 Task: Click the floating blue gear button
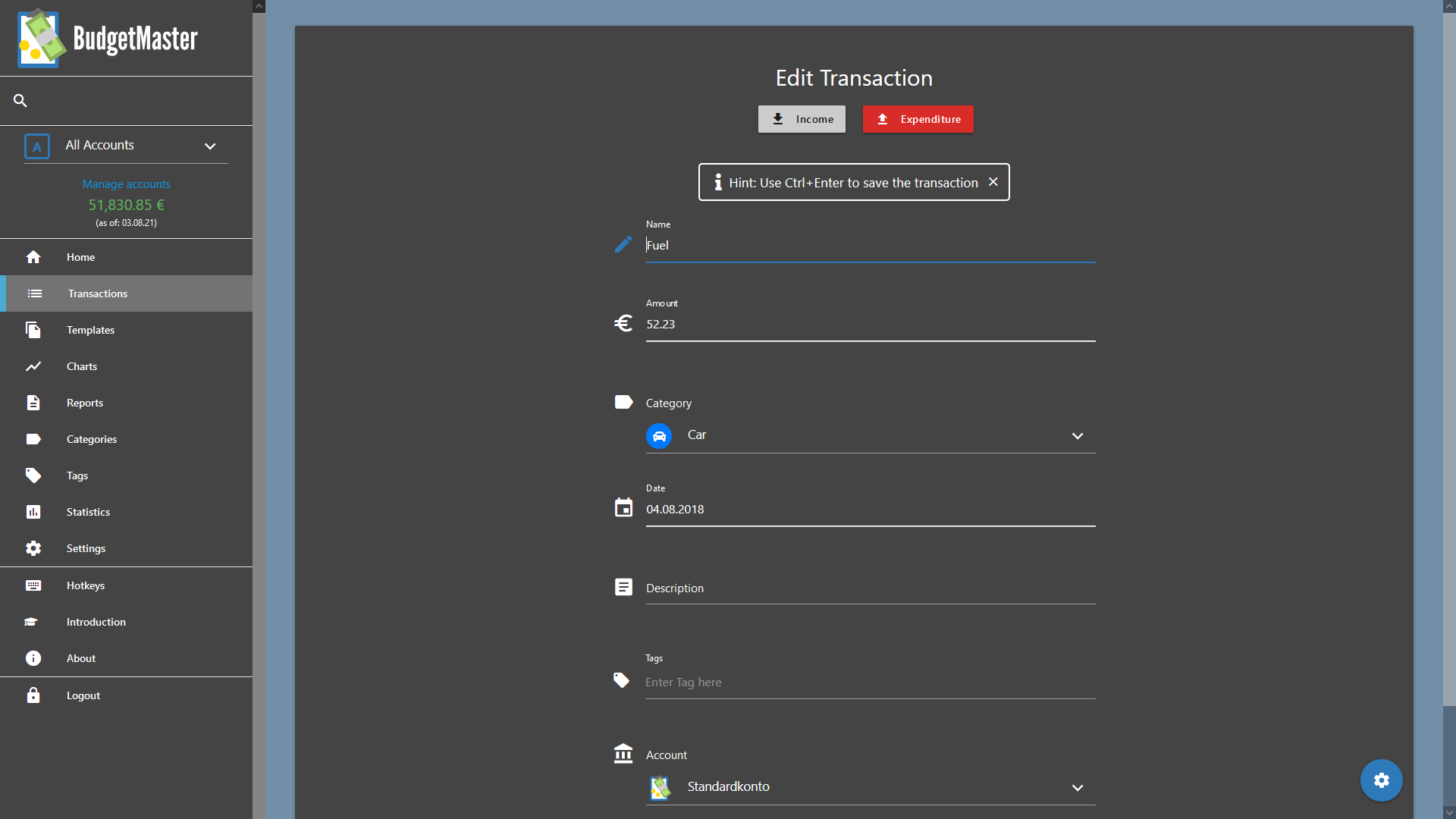coord(1382,780)
